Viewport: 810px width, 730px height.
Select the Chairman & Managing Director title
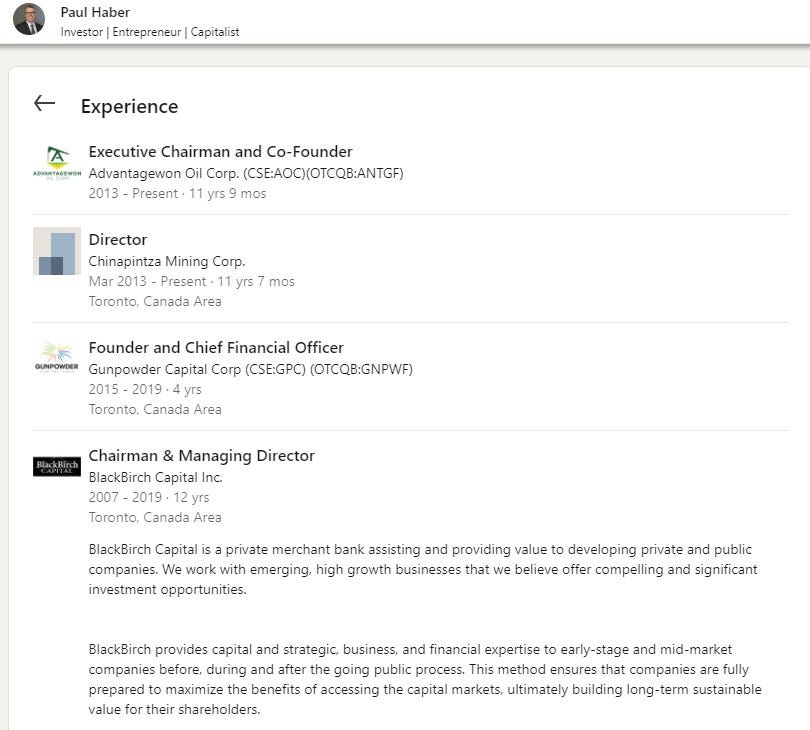[201, 456]
